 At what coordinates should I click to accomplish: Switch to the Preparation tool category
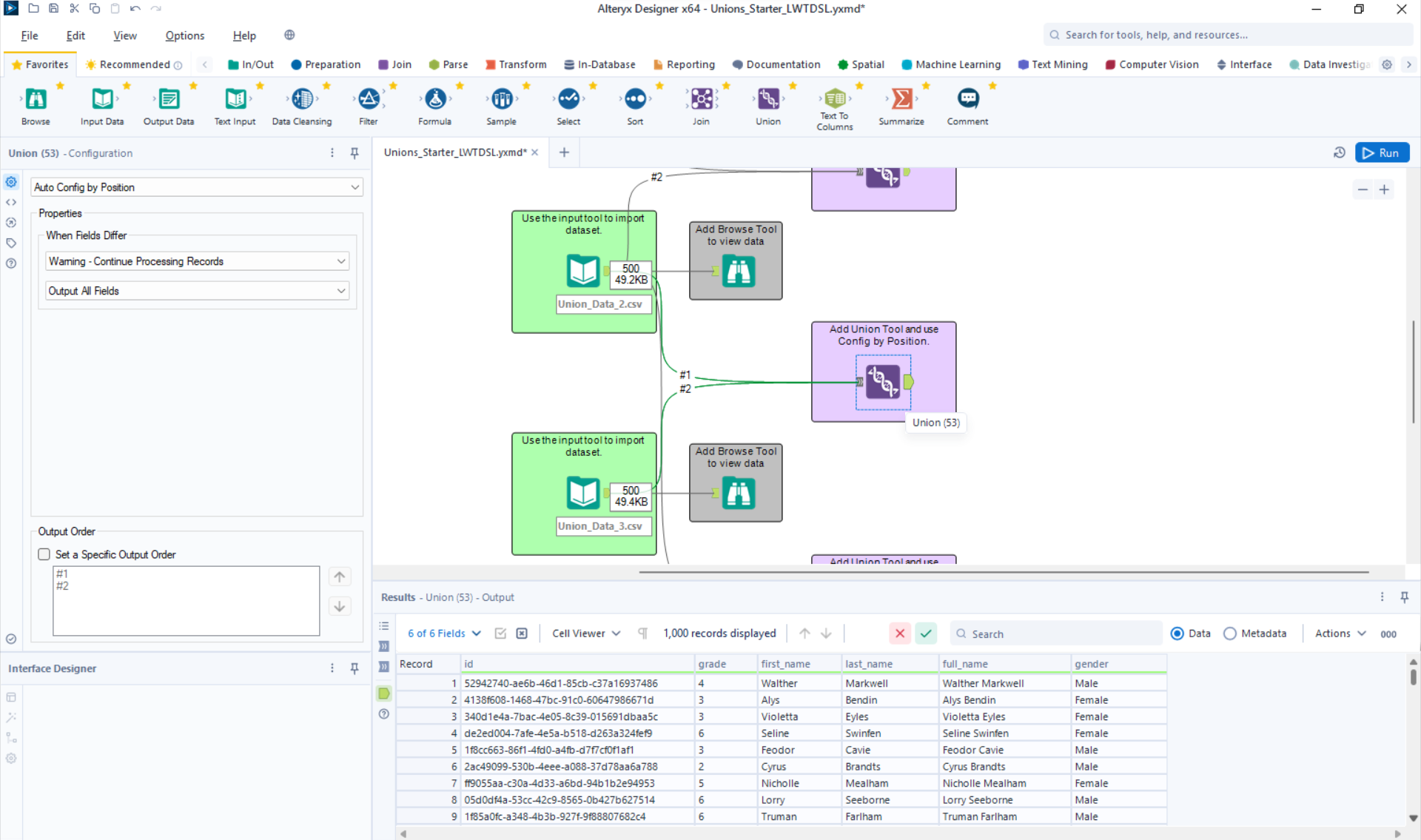pos(326,64)
